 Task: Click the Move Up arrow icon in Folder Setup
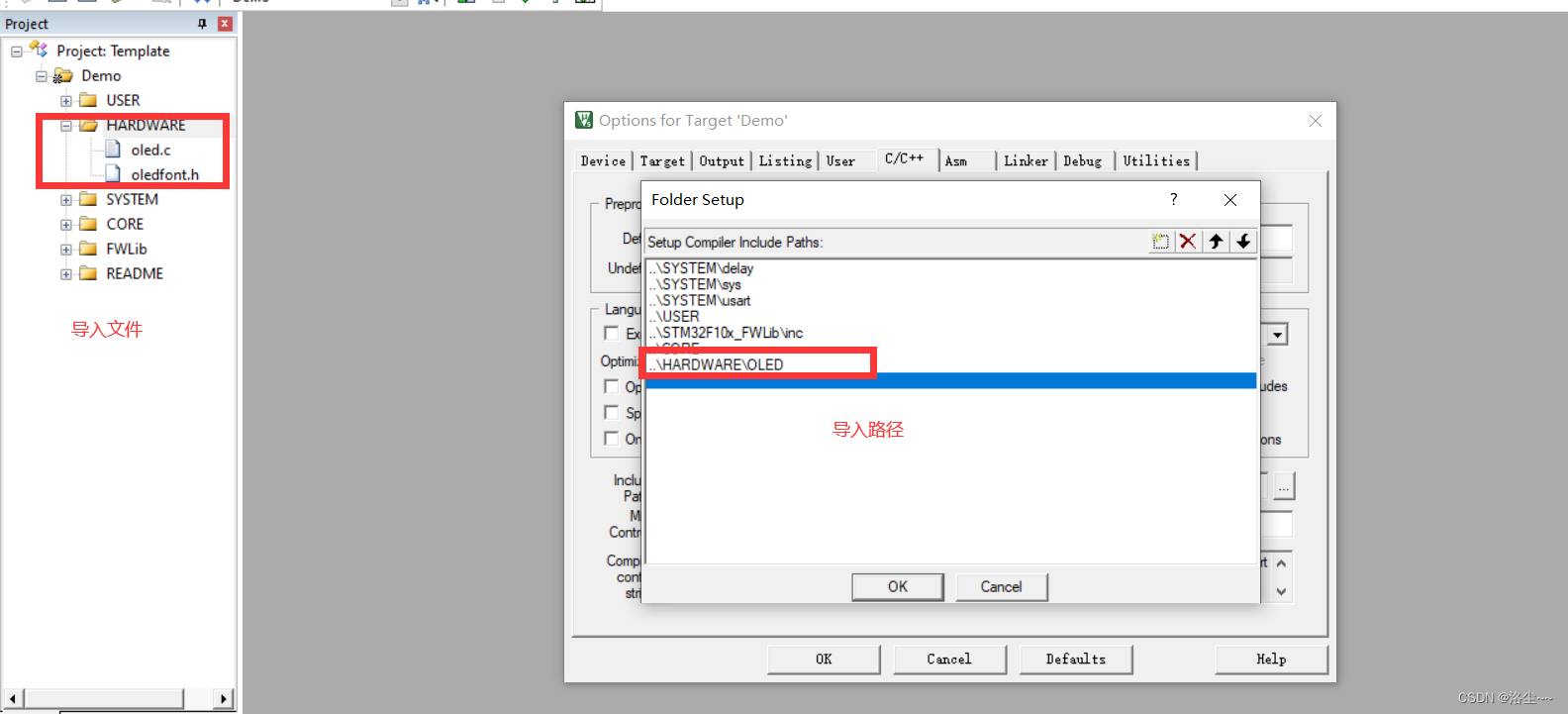(x=1216, y=241)
